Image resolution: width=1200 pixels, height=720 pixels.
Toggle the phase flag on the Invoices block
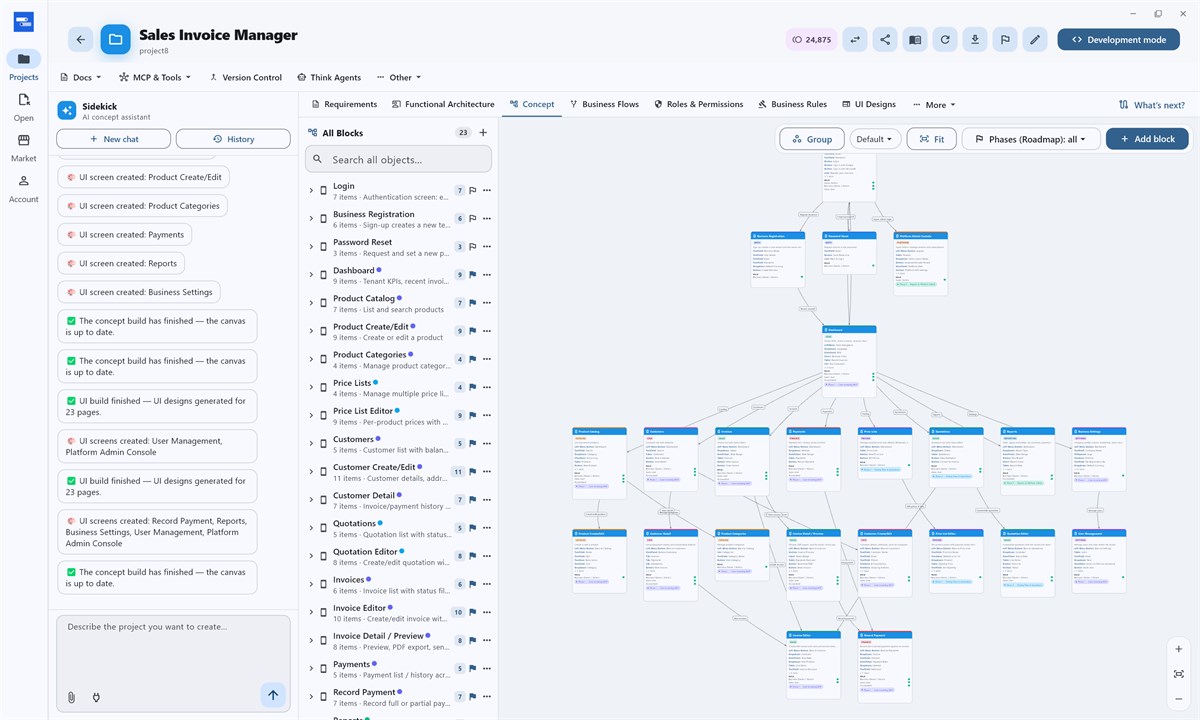click(x=473, y=583)
